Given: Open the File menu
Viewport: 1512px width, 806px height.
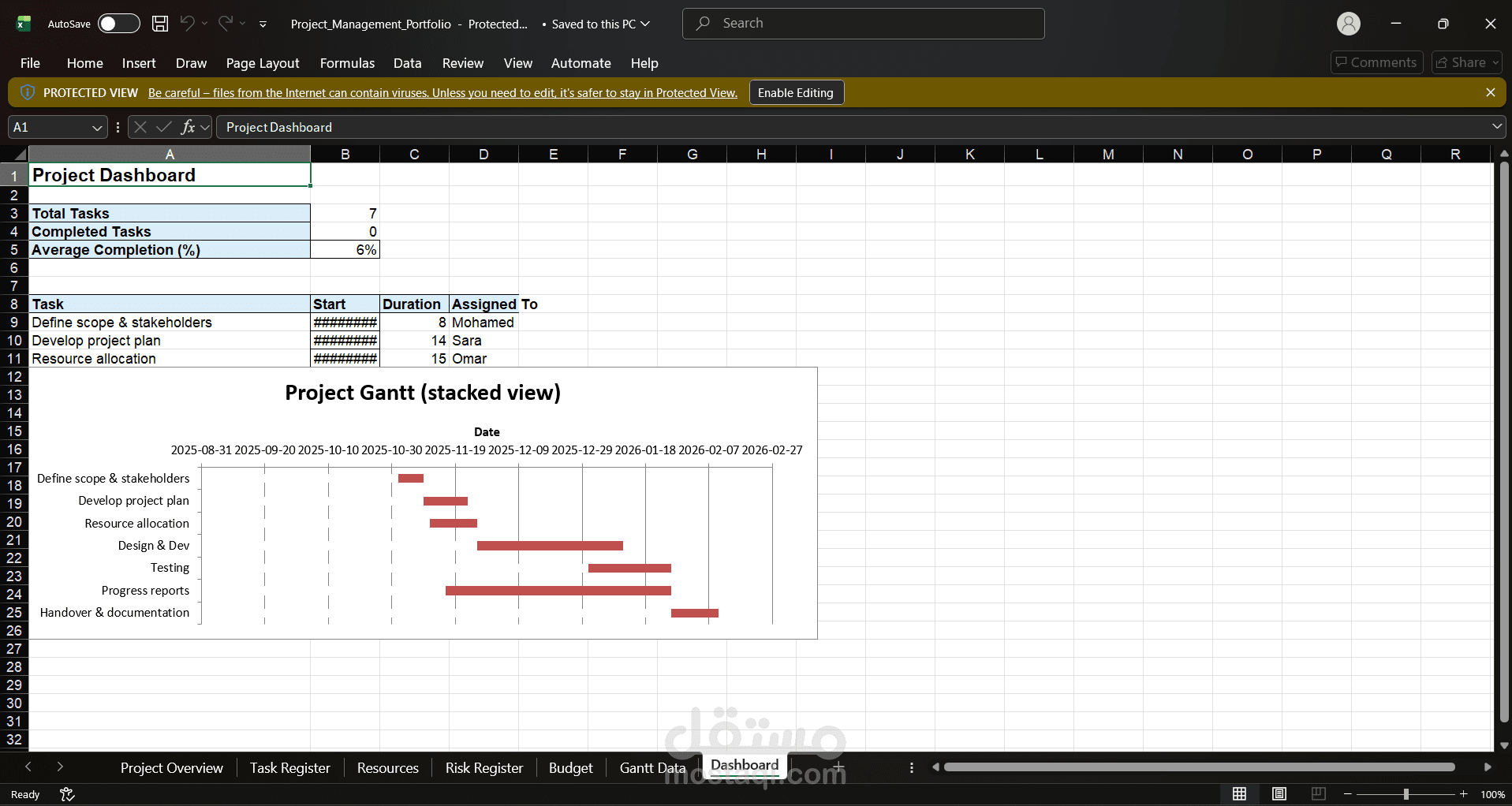Looking at the screenshot, I should [30, 63].
